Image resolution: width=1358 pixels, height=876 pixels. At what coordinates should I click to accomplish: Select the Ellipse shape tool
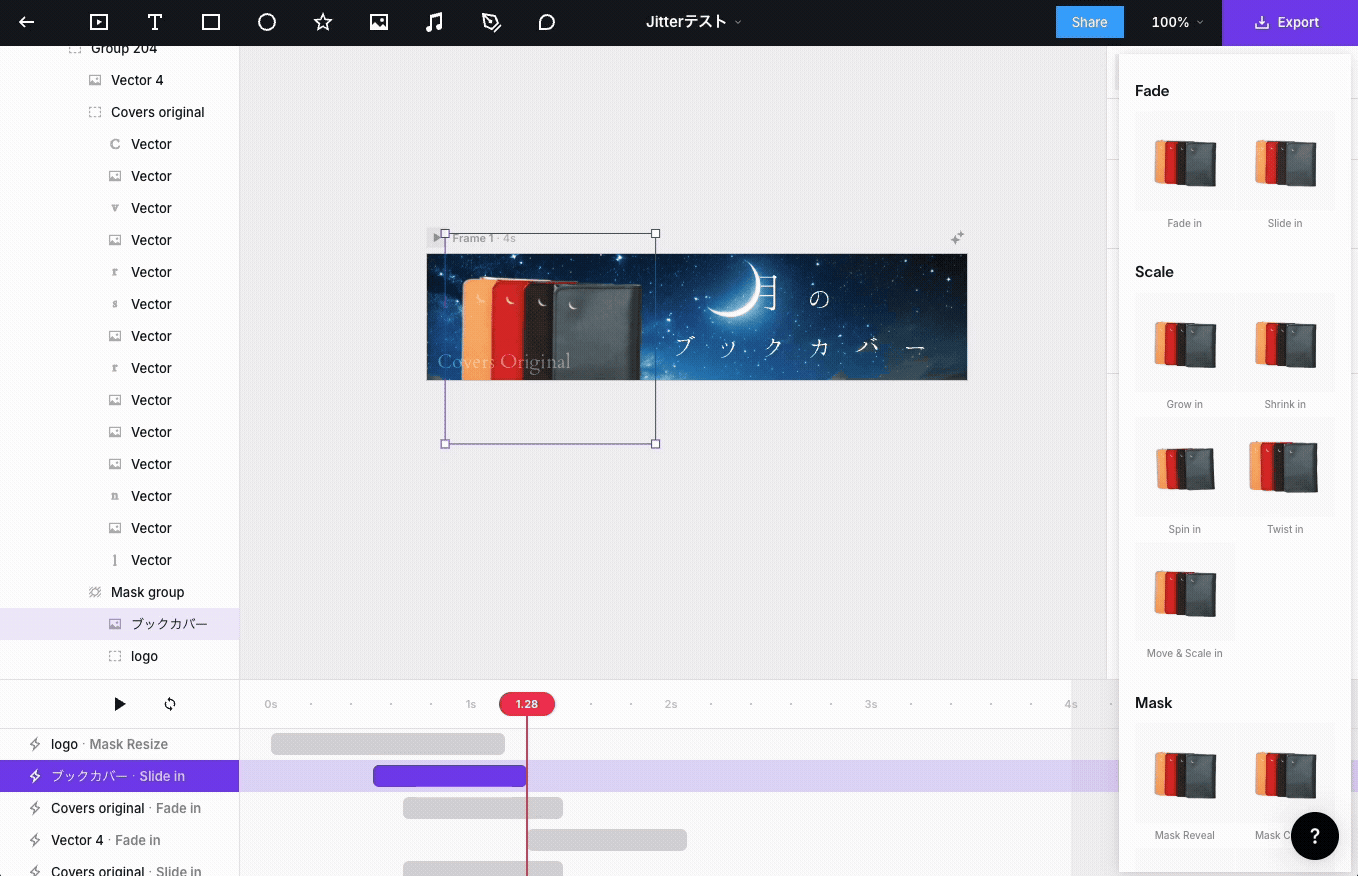pos(267,22)
